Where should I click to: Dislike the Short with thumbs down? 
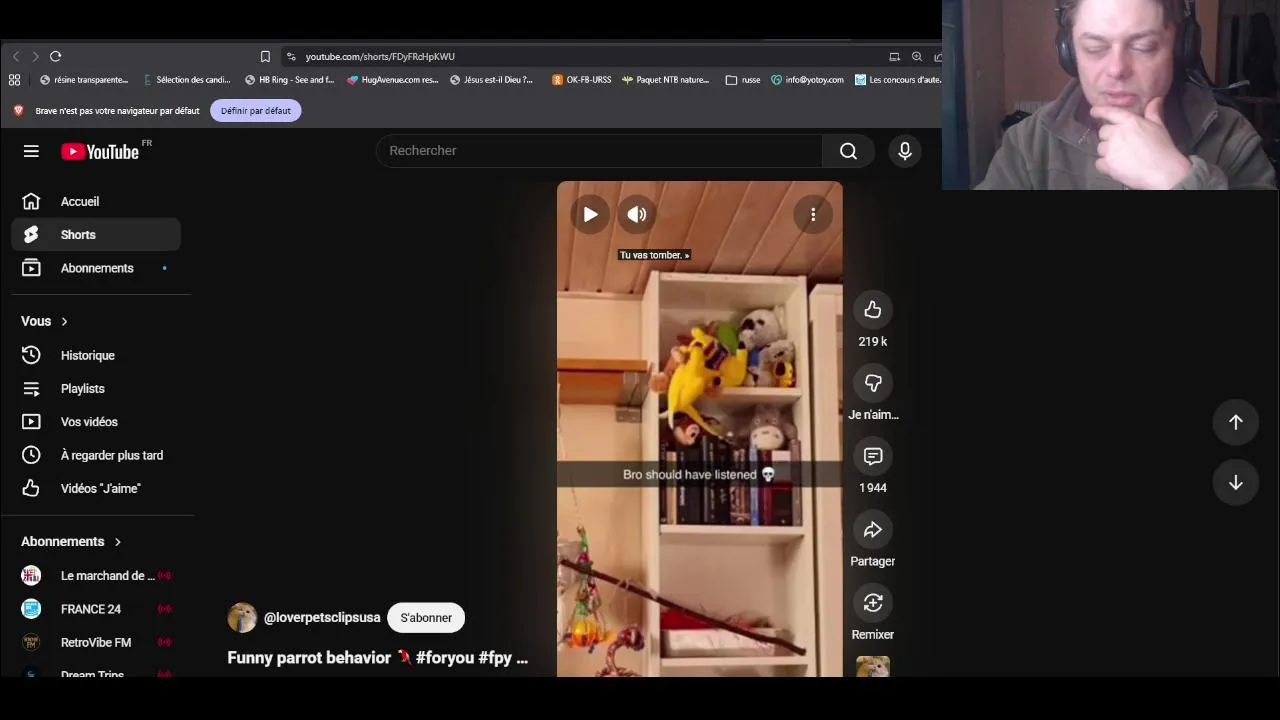pos(873,383)
